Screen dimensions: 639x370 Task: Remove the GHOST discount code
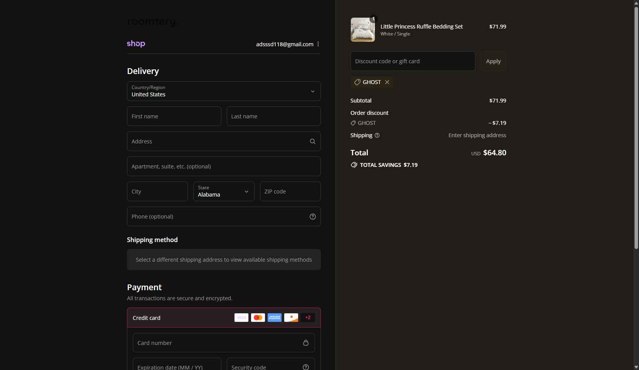[387, 82]
